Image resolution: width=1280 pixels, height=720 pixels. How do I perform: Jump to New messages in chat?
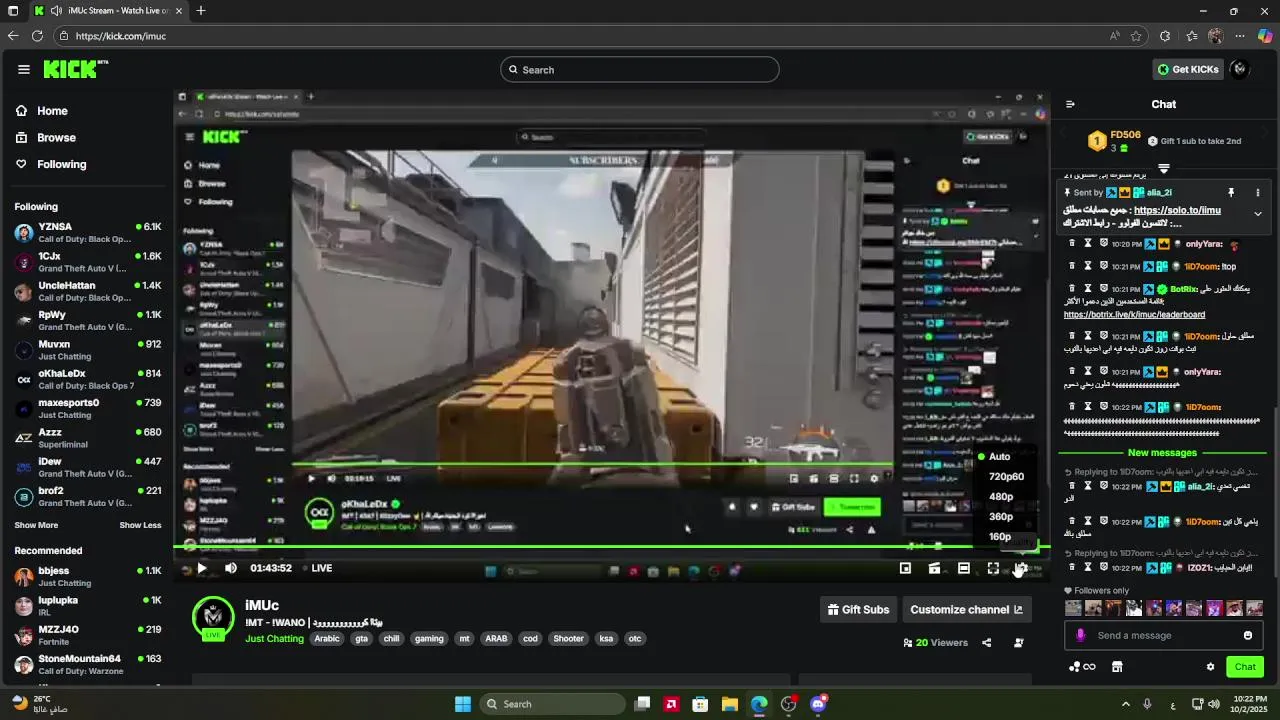click(x=1162, y=453)
